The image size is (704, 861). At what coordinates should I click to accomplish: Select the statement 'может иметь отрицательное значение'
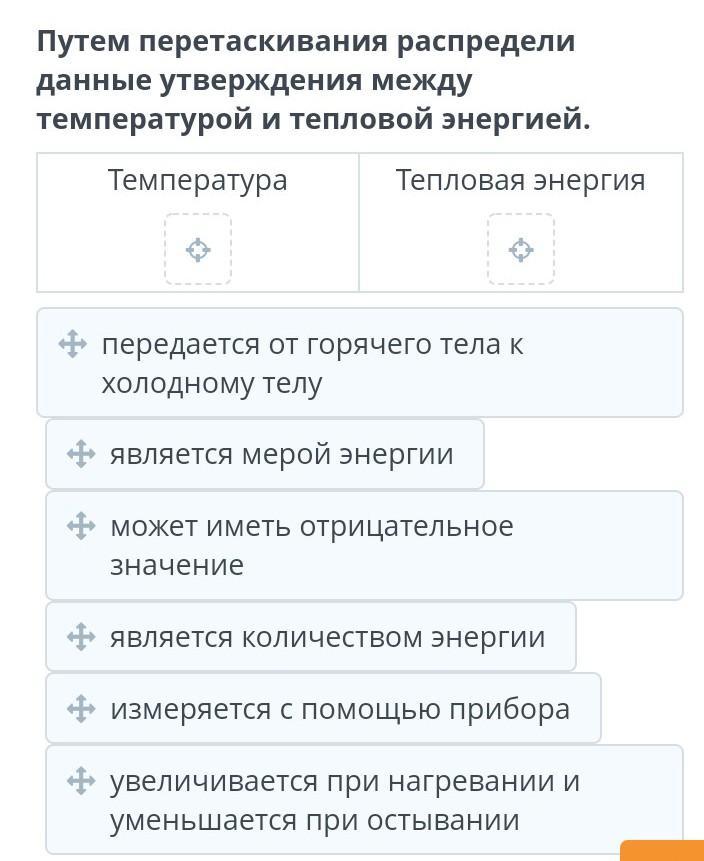pos(311,546)
